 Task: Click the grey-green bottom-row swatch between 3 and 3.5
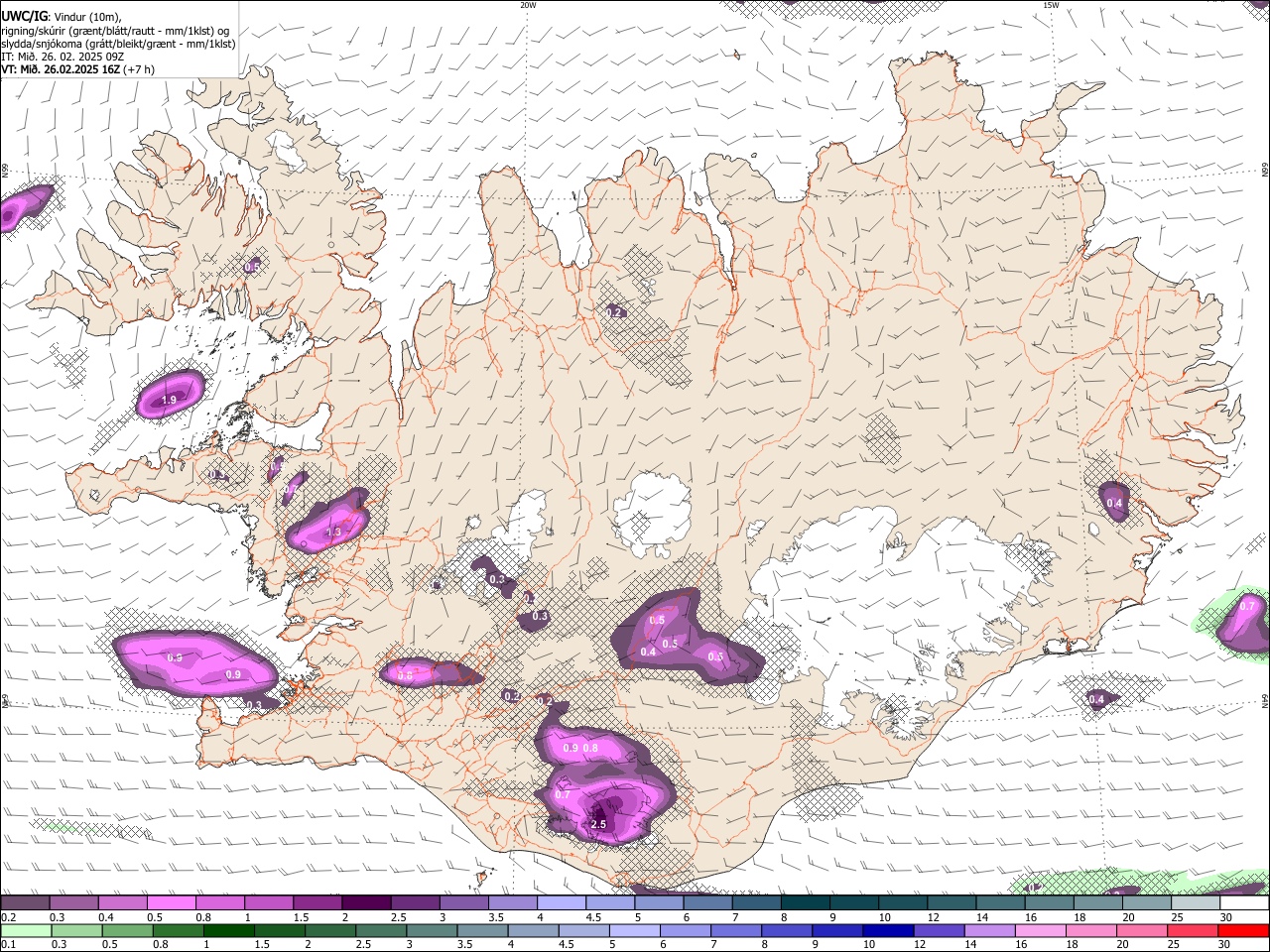click(x=432, y=930)
